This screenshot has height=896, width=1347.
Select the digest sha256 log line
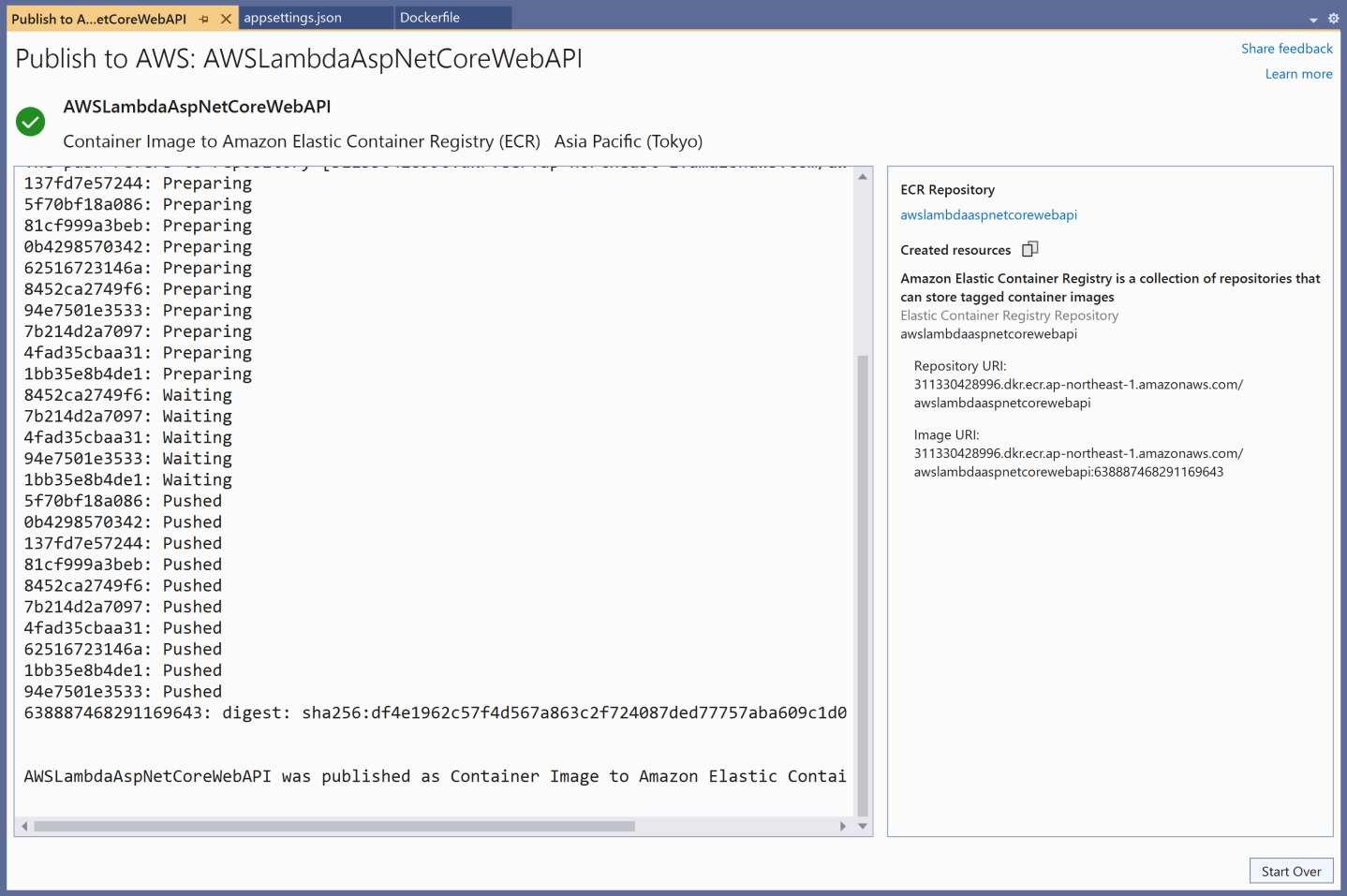pos(435,712)
